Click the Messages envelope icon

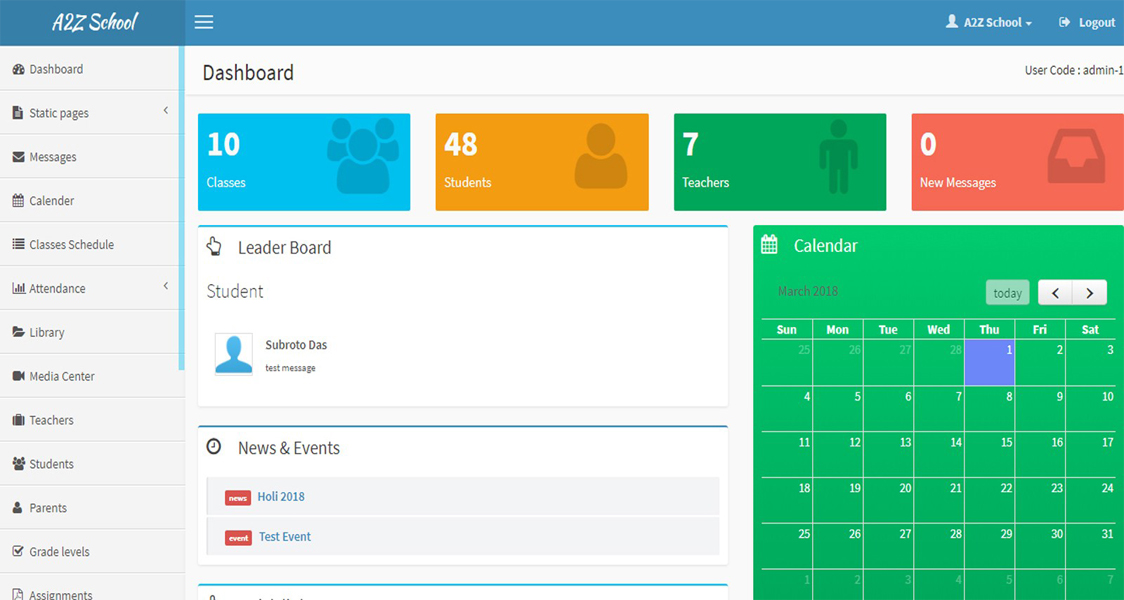click(19, 157)
